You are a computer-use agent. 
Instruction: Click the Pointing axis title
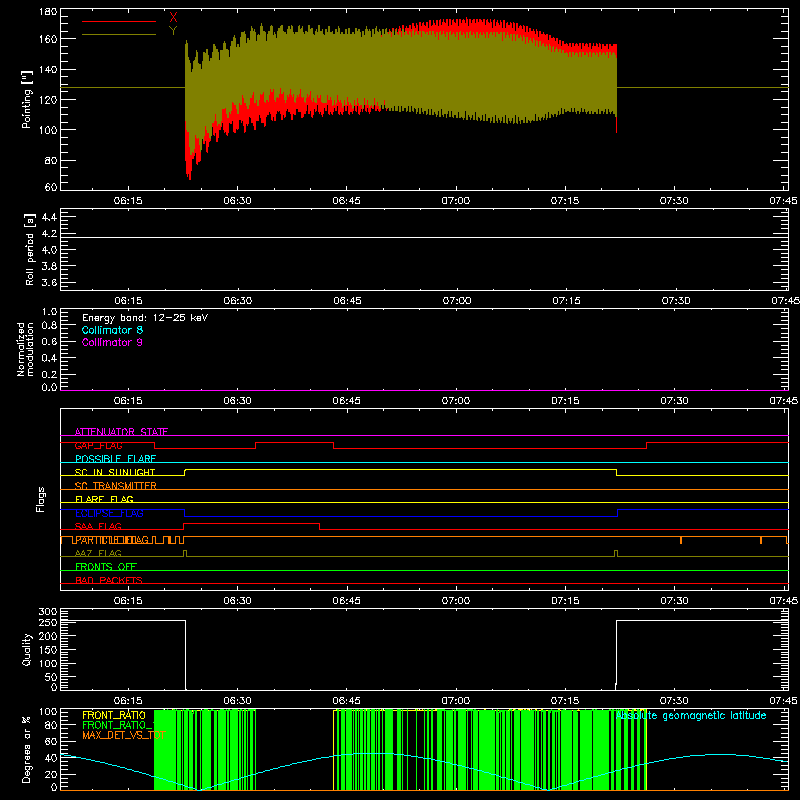(27, 99)
